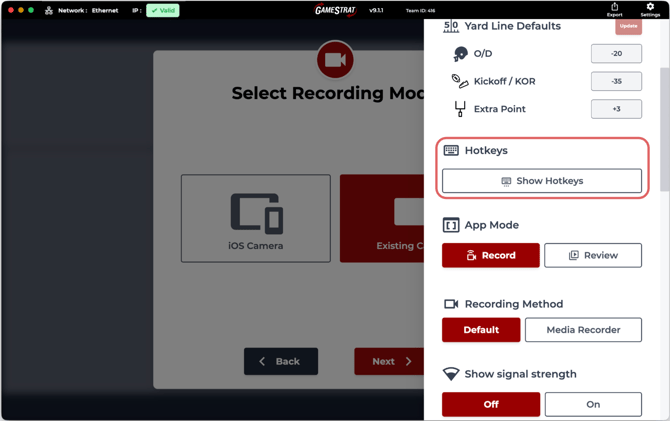The width and height of the screenshot is (670, 421).
Task: Turn signal strength Off
Action: tap(491, 404)
